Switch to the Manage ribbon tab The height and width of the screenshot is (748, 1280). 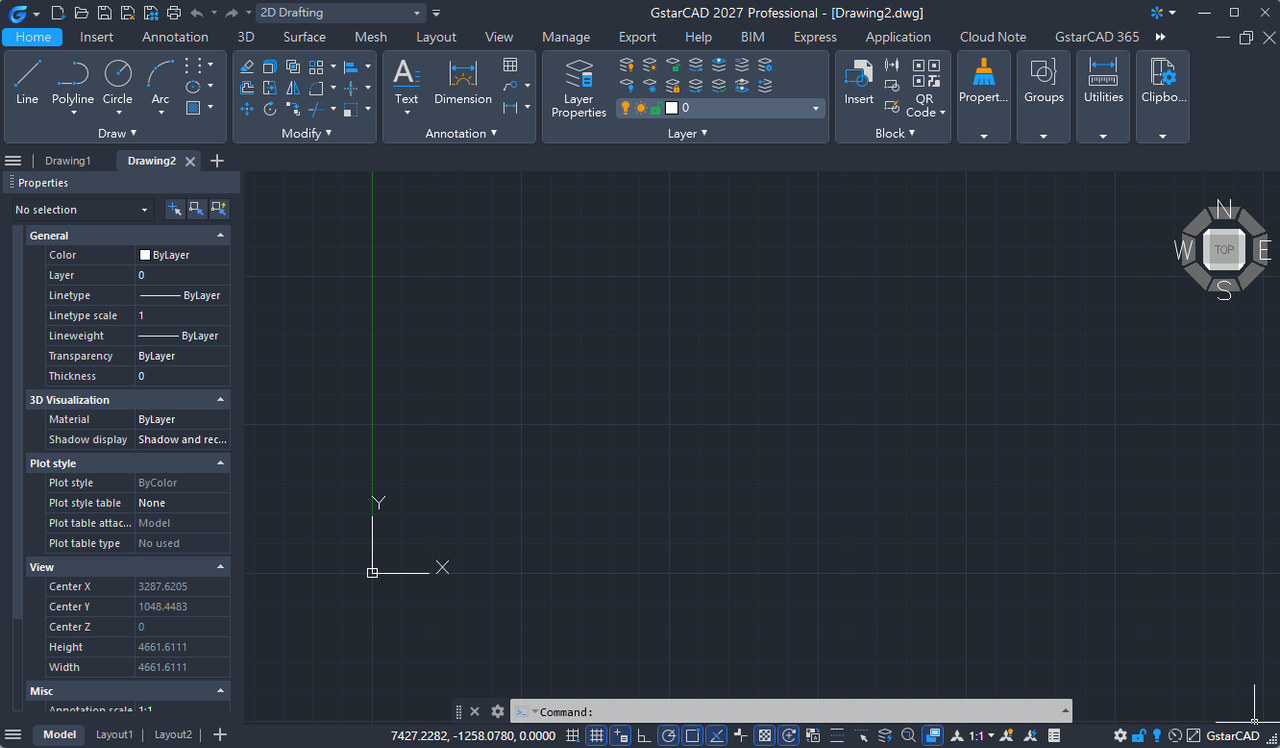(566, 37)
